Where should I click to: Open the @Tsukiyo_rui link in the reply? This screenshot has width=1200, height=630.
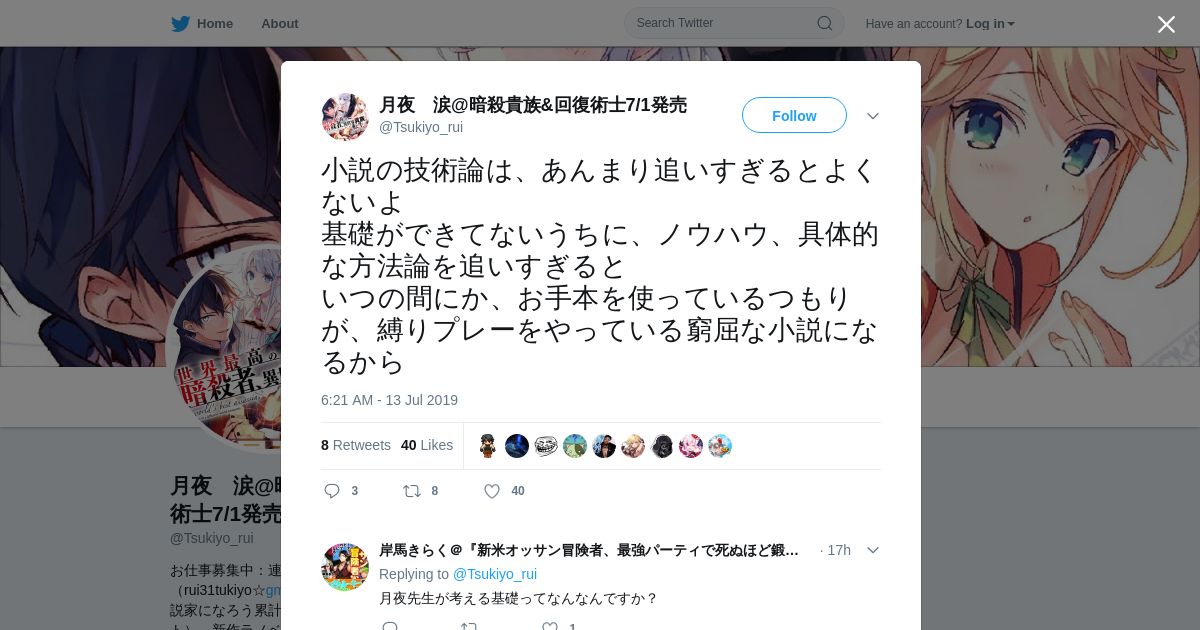[x=495, y=574]
